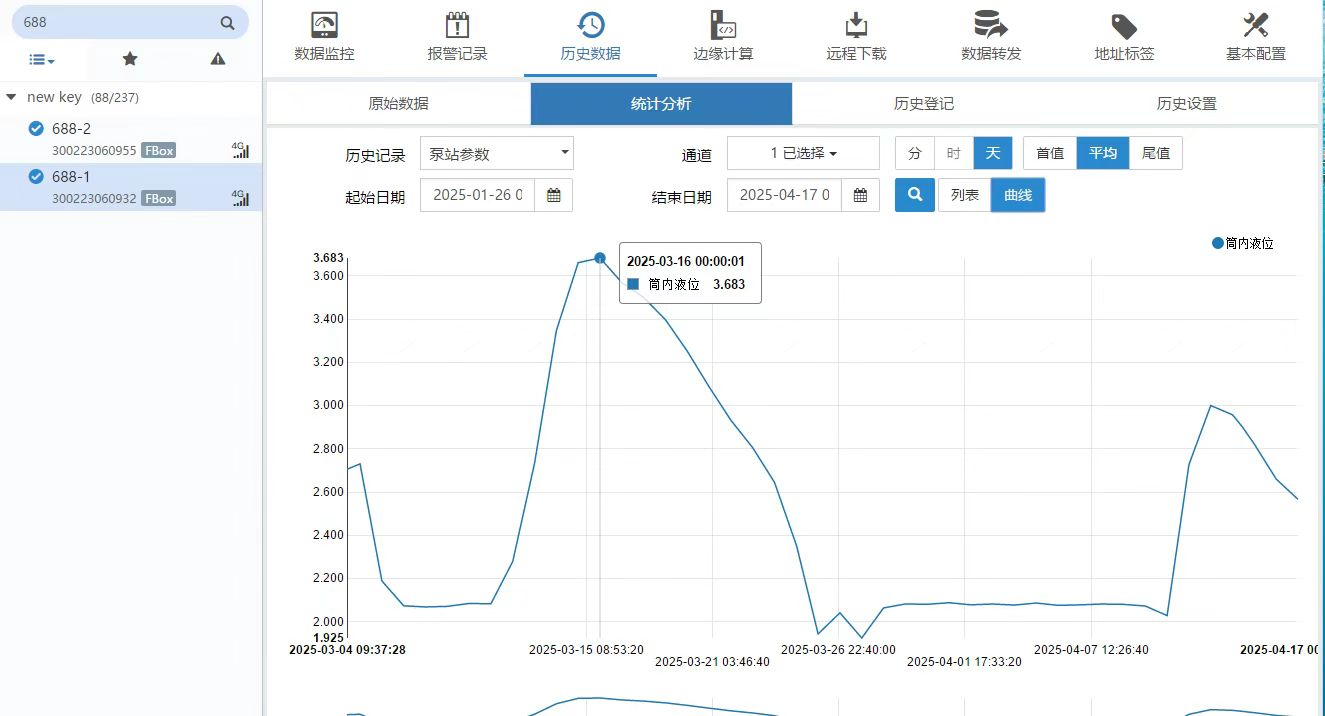Open the 数据转发 data forwarding icon
Viewport: 1325px width, 716px height.
point(990,26)
